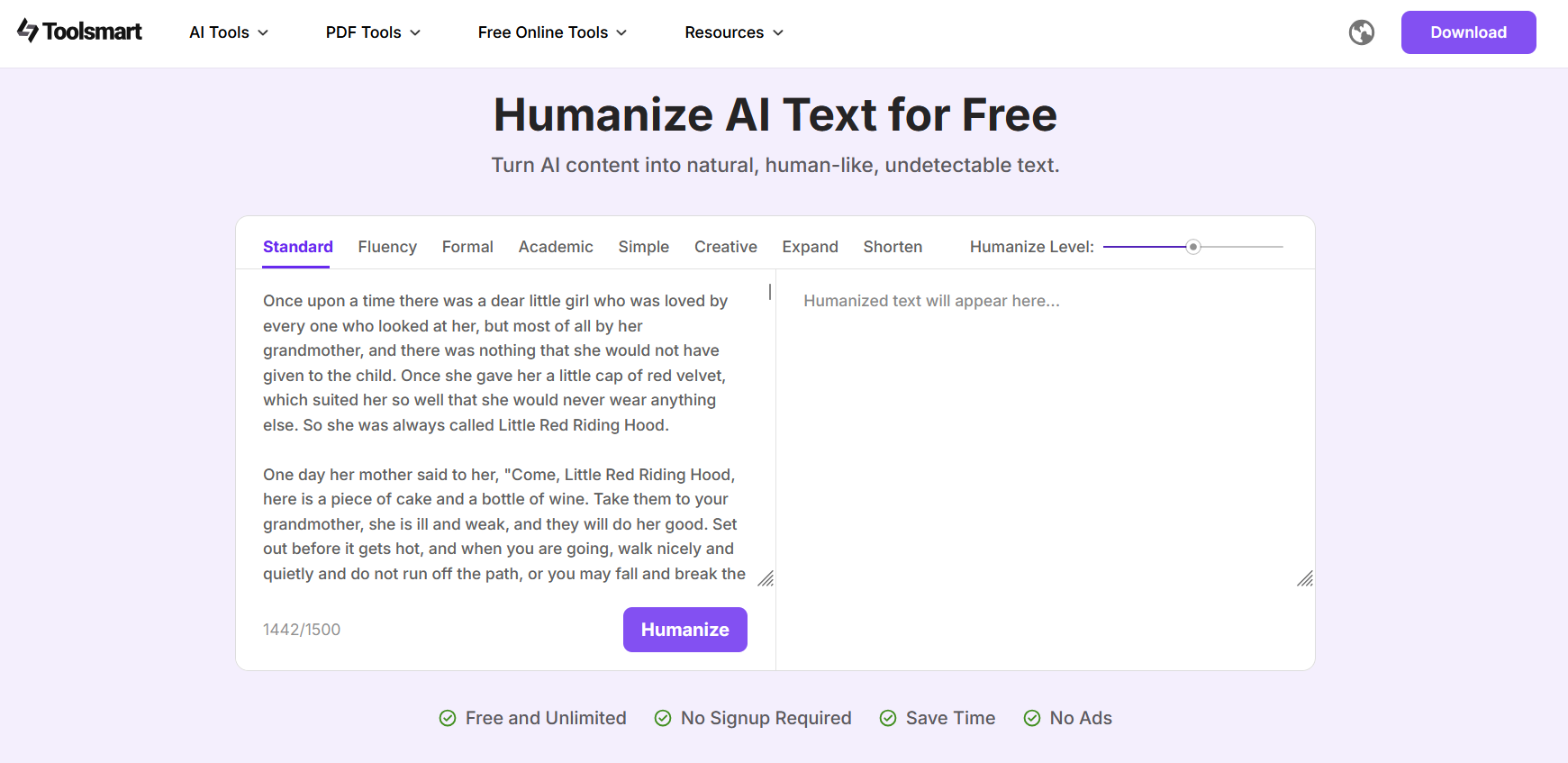Open the Free Online Tools menu
1568x763 pixels.
(552, 32)
